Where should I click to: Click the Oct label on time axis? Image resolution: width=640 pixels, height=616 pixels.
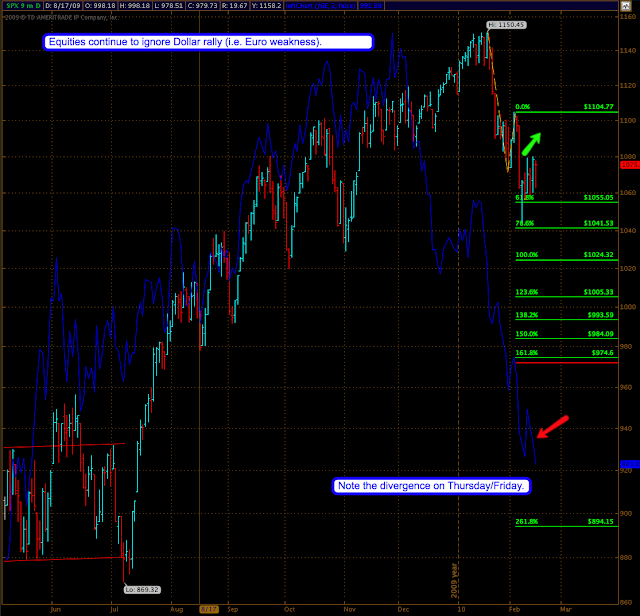pos(289,609)
